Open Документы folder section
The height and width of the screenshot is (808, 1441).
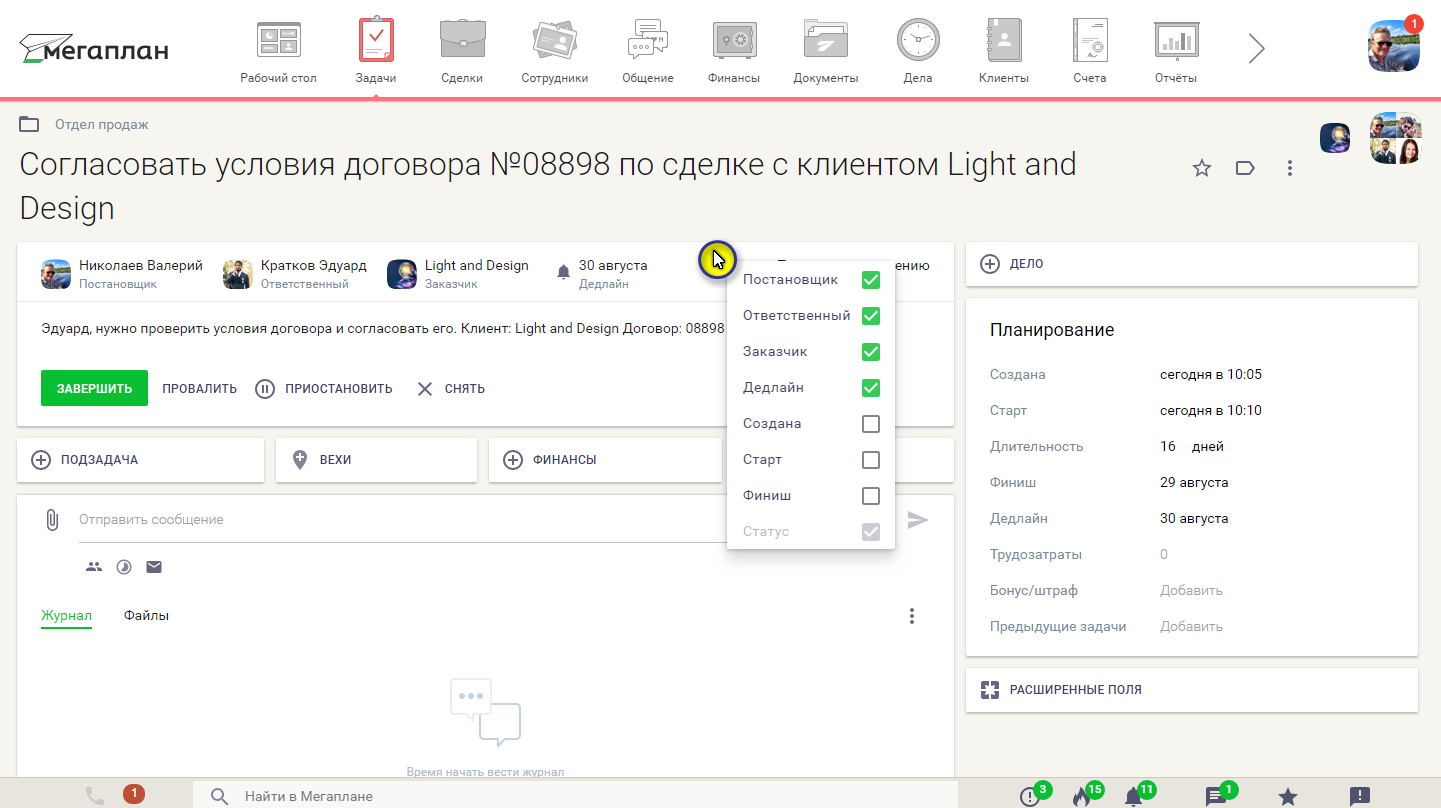click(826, 52)
